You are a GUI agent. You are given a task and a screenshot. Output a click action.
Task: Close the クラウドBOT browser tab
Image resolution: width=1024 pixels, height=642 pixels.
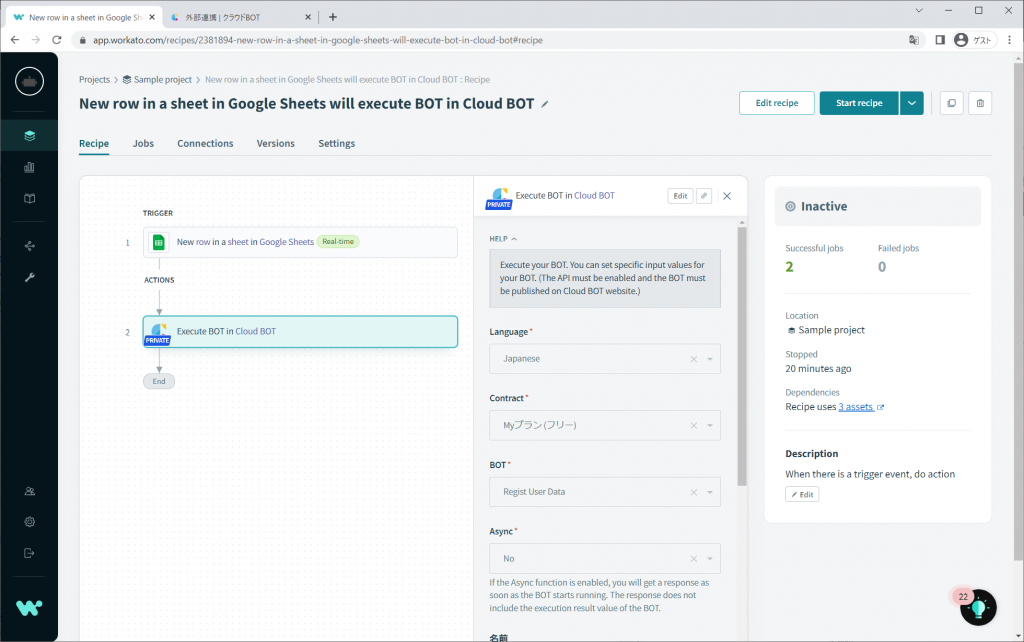point(308,18)
